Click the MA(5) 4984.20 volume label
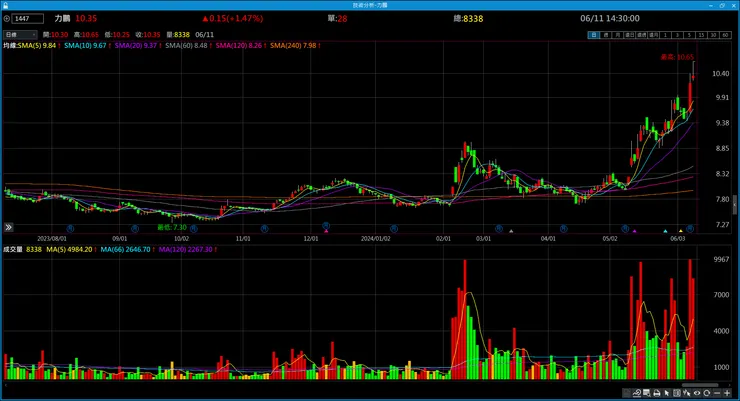The height and width of the screenshot is (401, 740). pos(69,250)
